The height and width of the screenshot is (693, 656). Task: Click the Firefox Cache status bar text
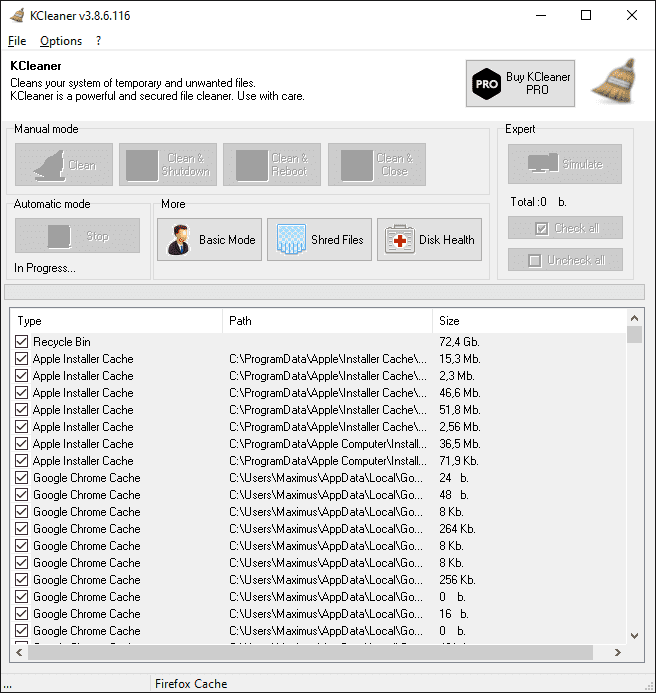(191, 684)
